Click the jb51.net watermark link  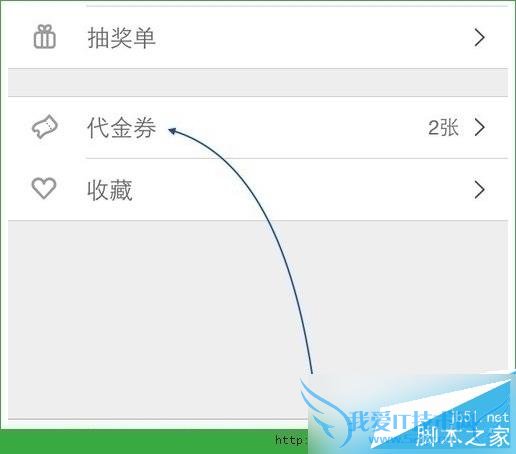point(479,418)
